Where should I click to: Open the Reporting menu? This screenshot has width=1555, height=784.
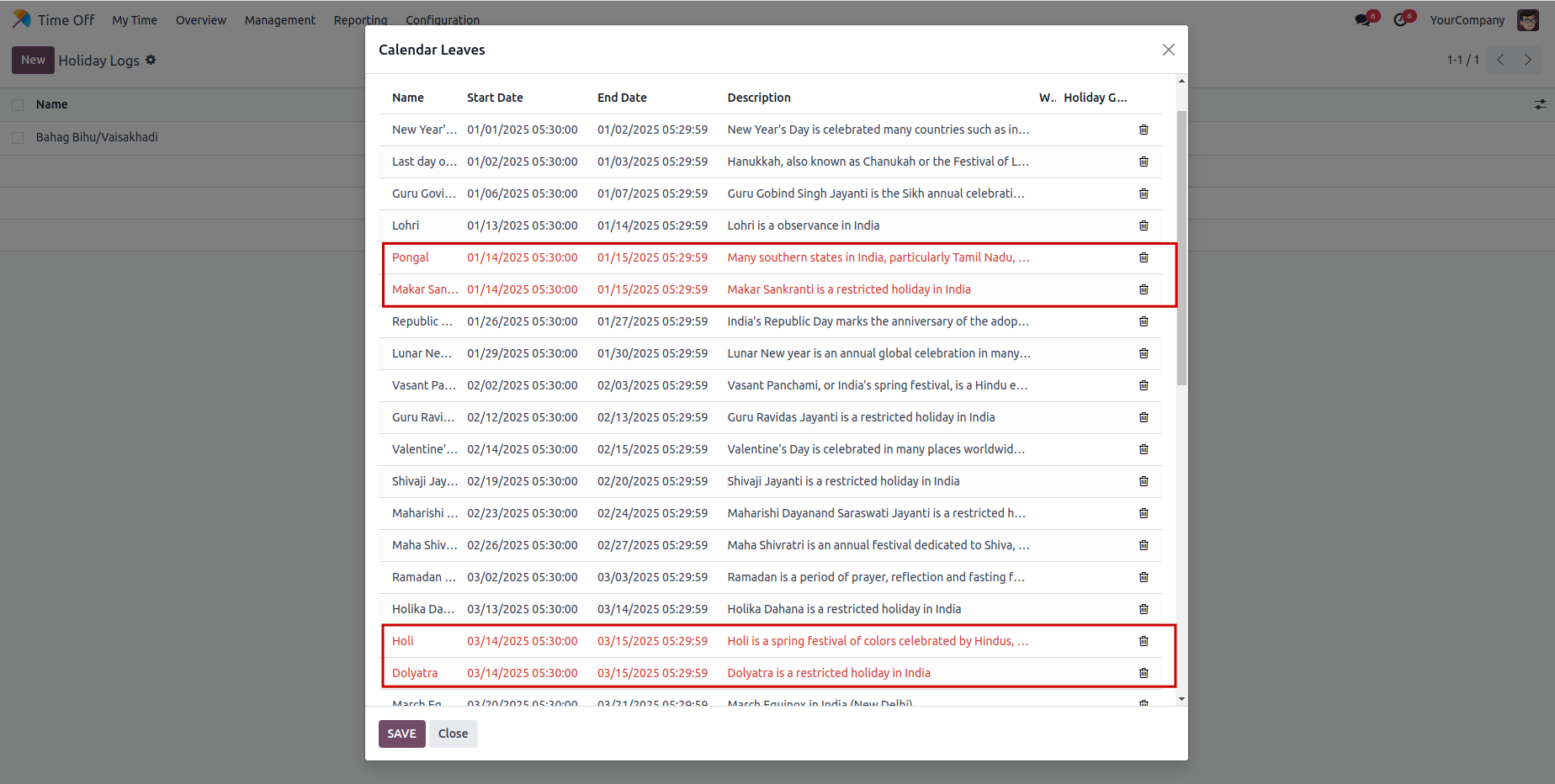tap(360, 20)
